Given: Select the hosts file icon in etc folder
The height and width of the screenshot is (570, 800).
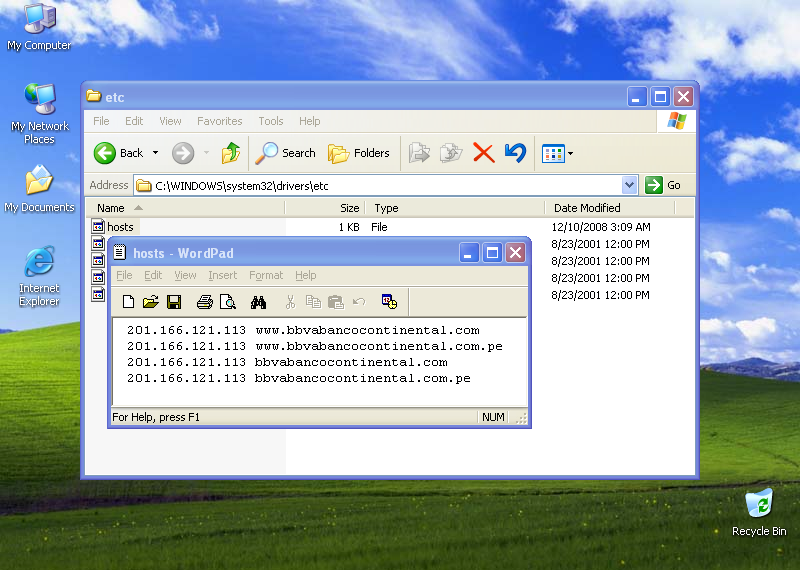Looking at the screenshot, I should tap(98, 226).
